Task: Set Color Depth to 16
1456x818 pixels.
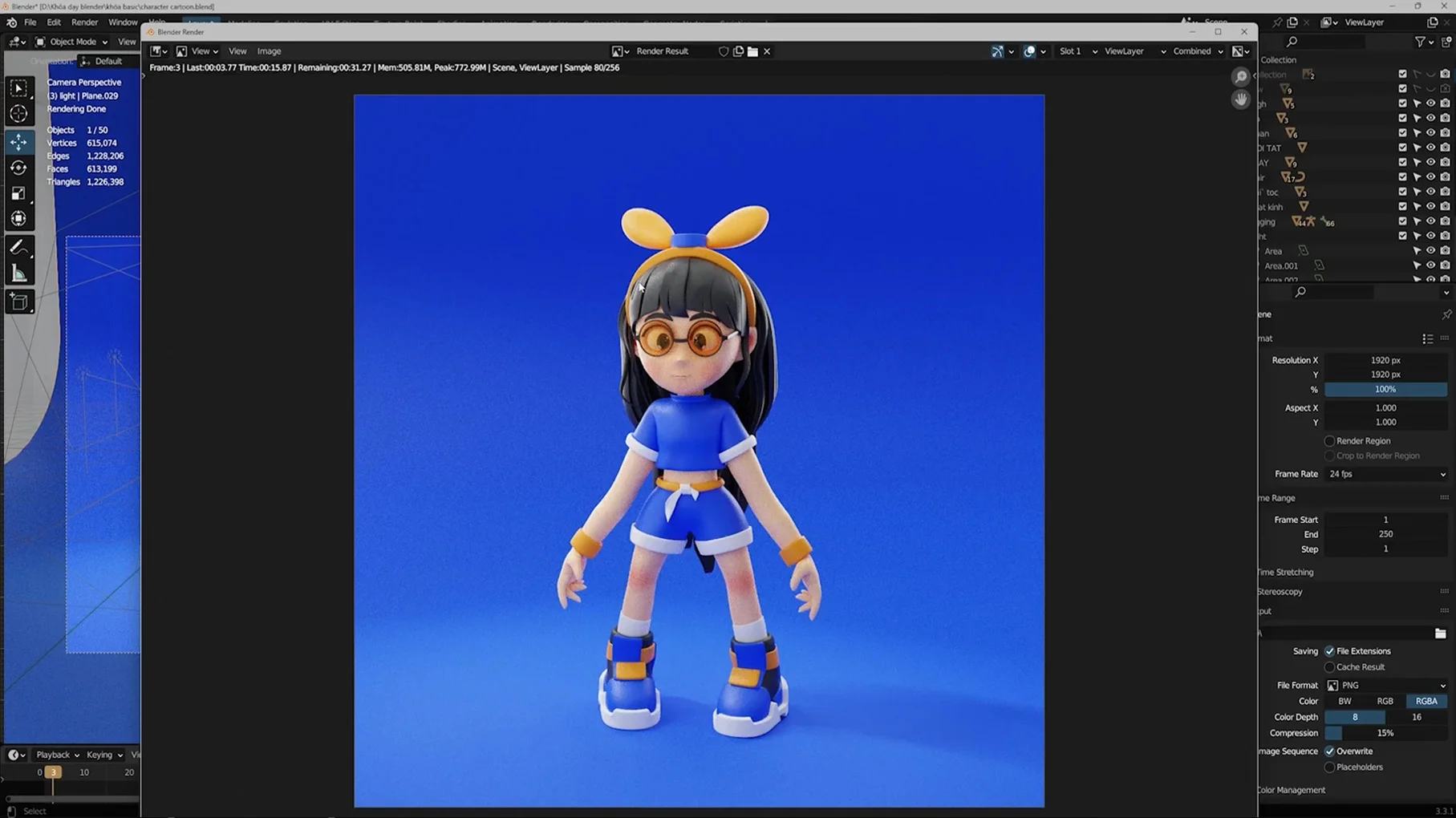Action: 1417,718
